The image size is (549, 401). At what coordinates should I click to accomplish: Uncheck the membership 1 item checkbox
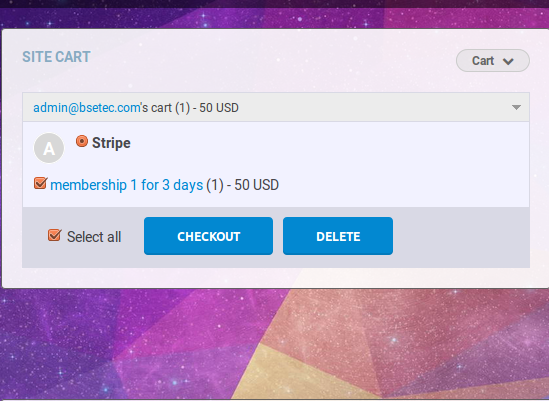41,183
